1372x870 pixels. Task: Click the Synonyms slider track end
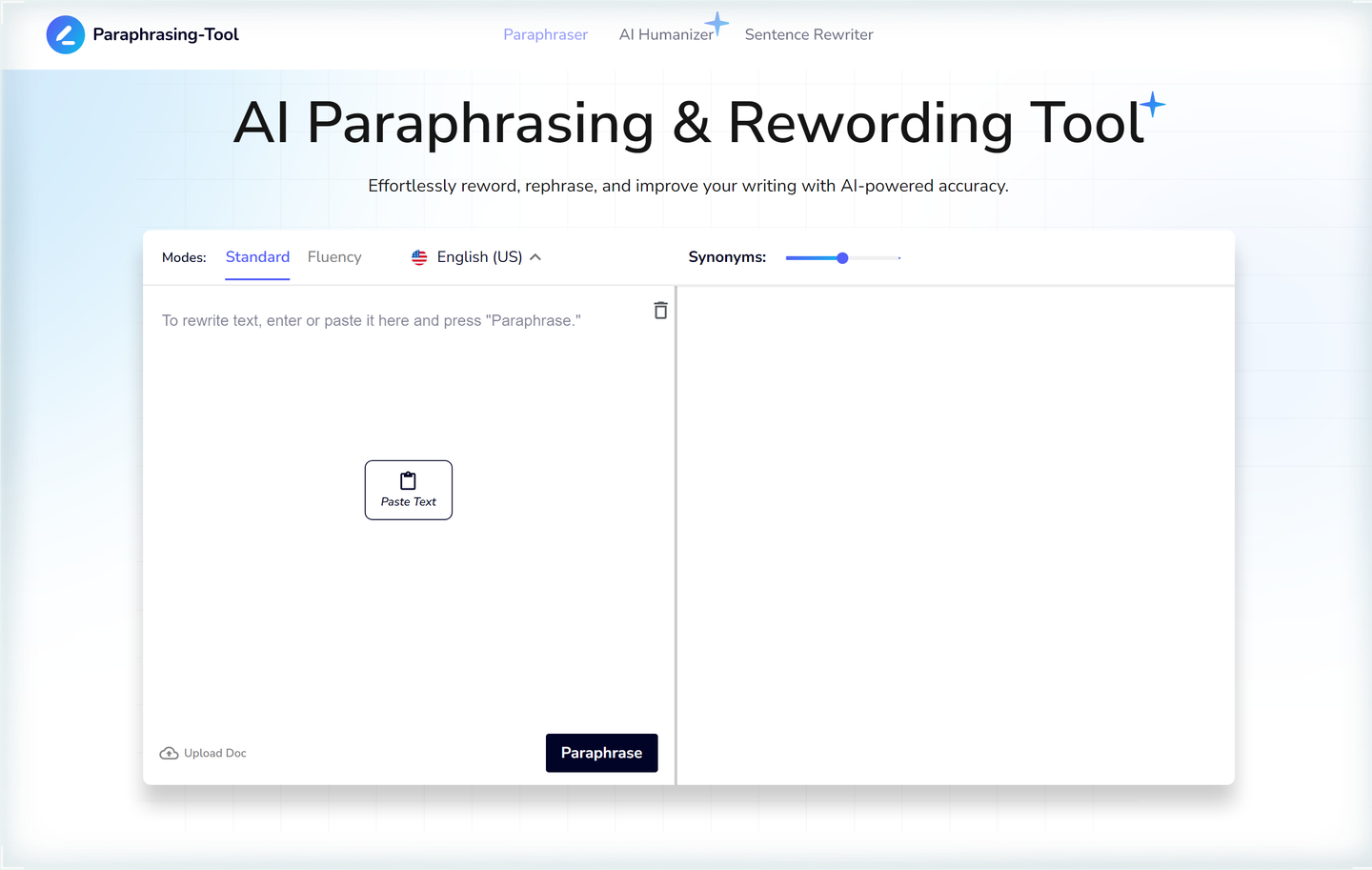(x=899, y=258)
